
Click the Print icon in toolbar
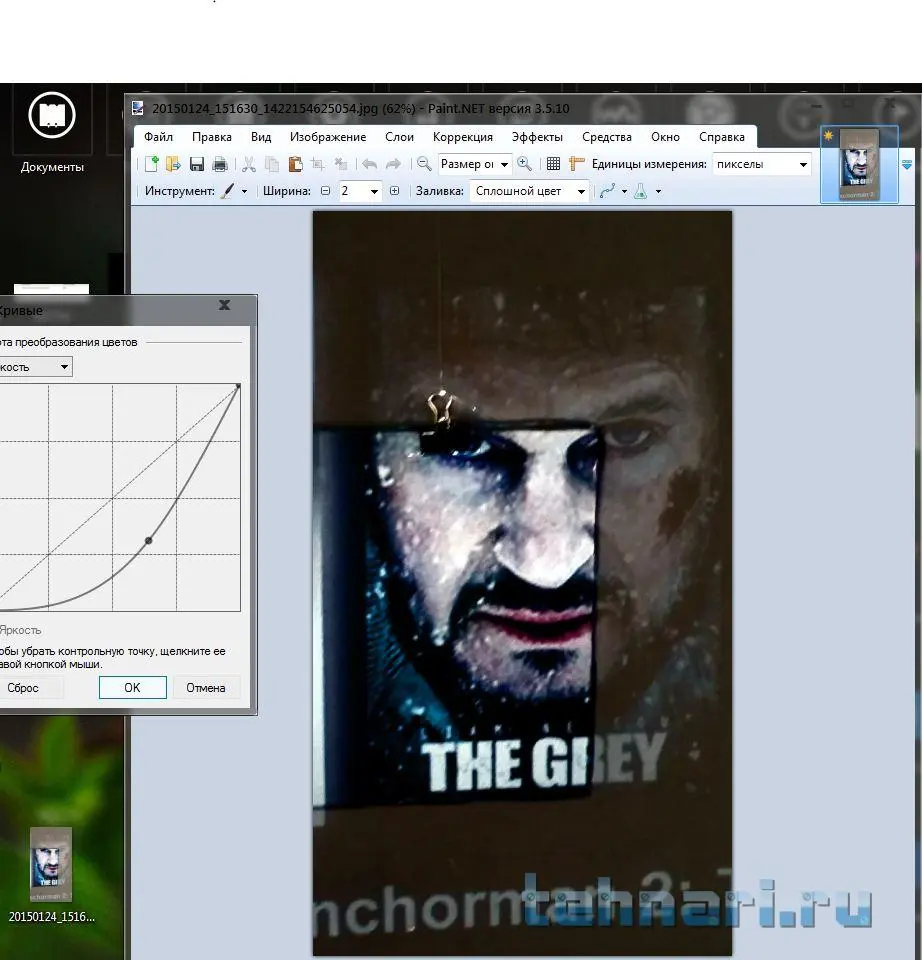219,164
